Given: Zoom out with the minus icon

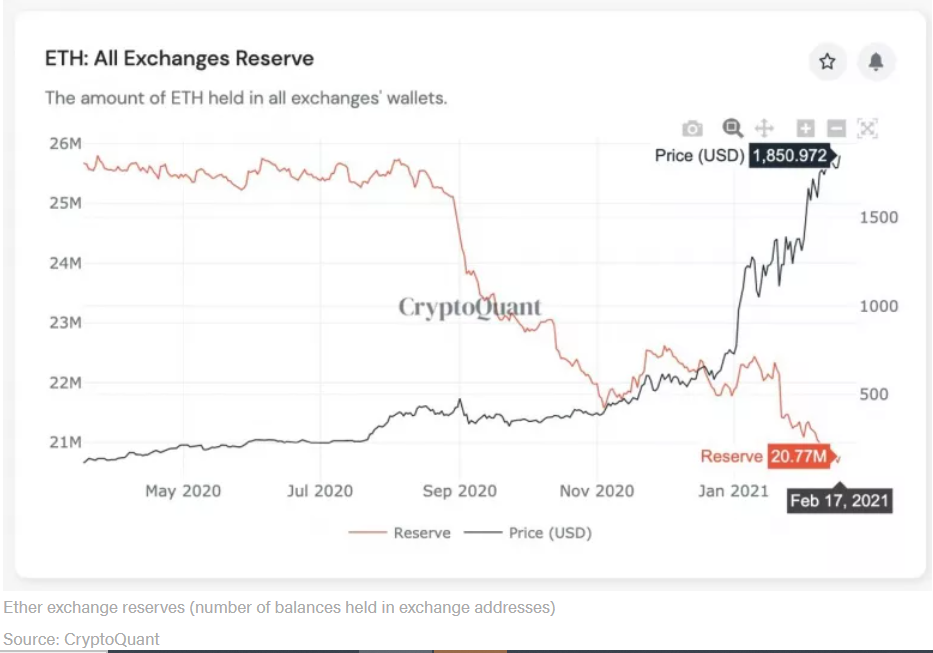Looking at the screenshot, I should [x=837, y=128].
